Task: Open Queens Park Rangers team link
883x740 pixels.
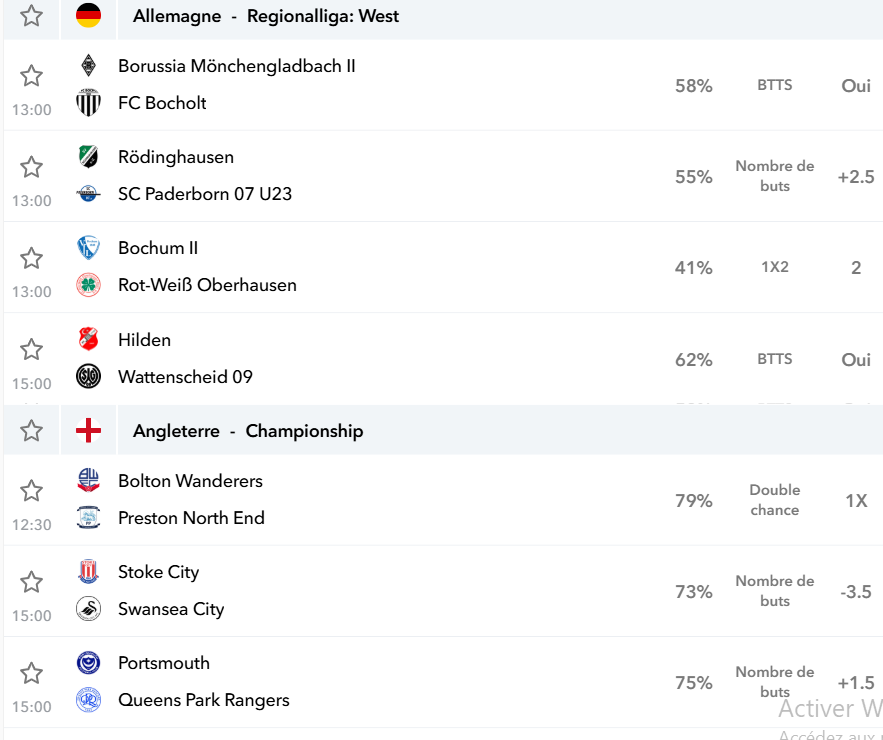Action: (204, 700)
